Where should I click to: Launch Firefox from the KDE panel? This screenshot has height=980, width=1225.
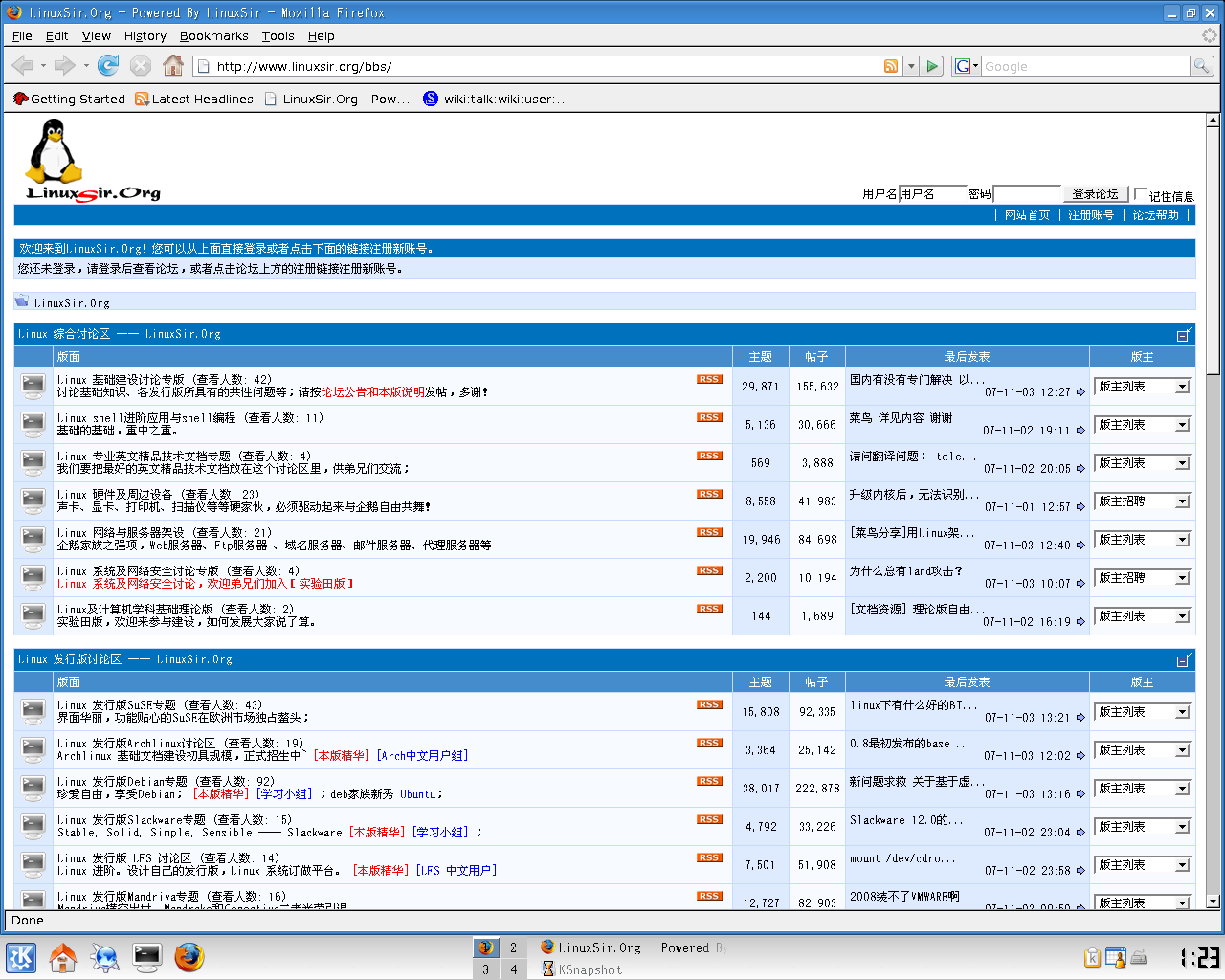pyautogui.click(x=189, y=957)
